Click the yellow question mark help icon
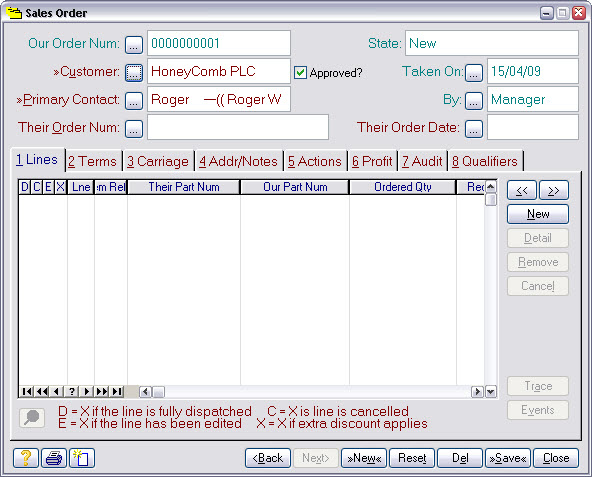The image size is (592, 477). coord(26,458)
